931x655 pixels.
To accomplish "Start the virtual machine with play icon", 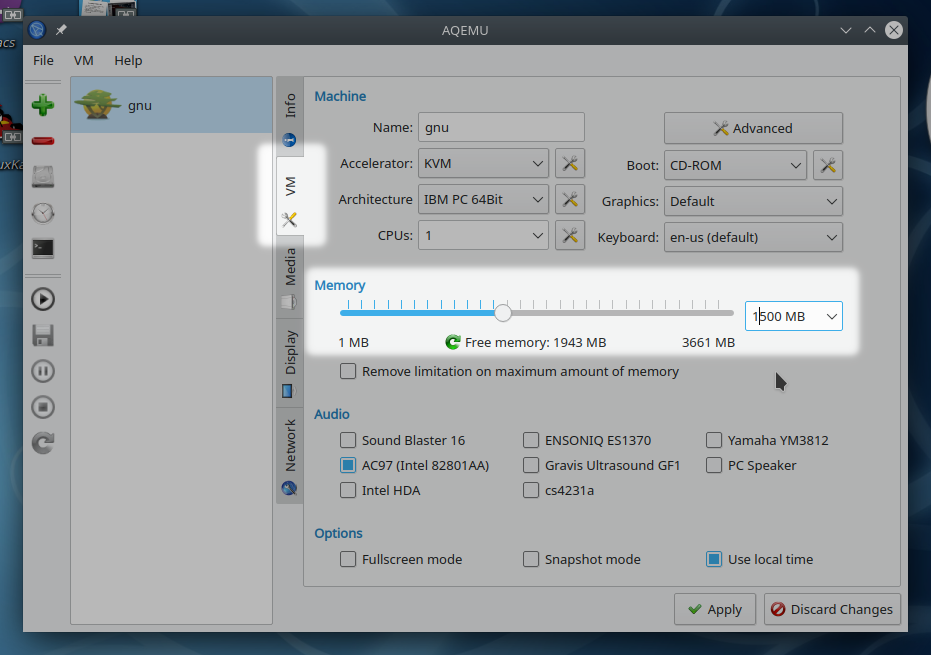I will 43,299.
